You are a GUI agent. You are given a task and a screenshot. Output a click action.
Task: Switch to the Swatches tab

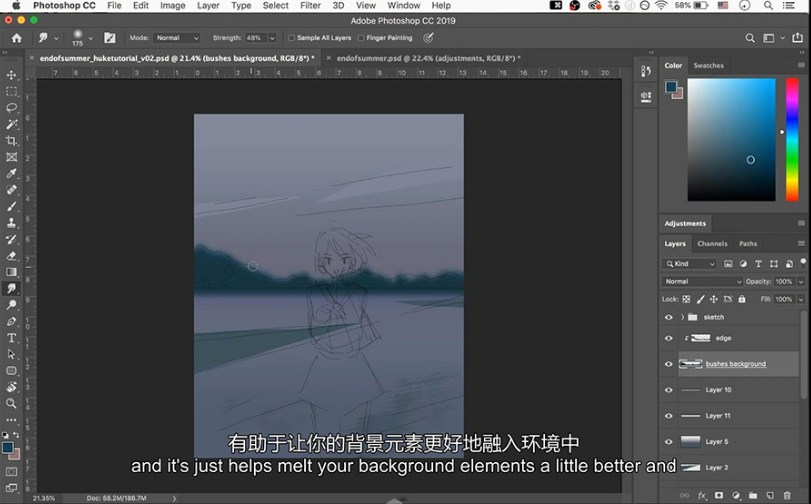(708, 66)
